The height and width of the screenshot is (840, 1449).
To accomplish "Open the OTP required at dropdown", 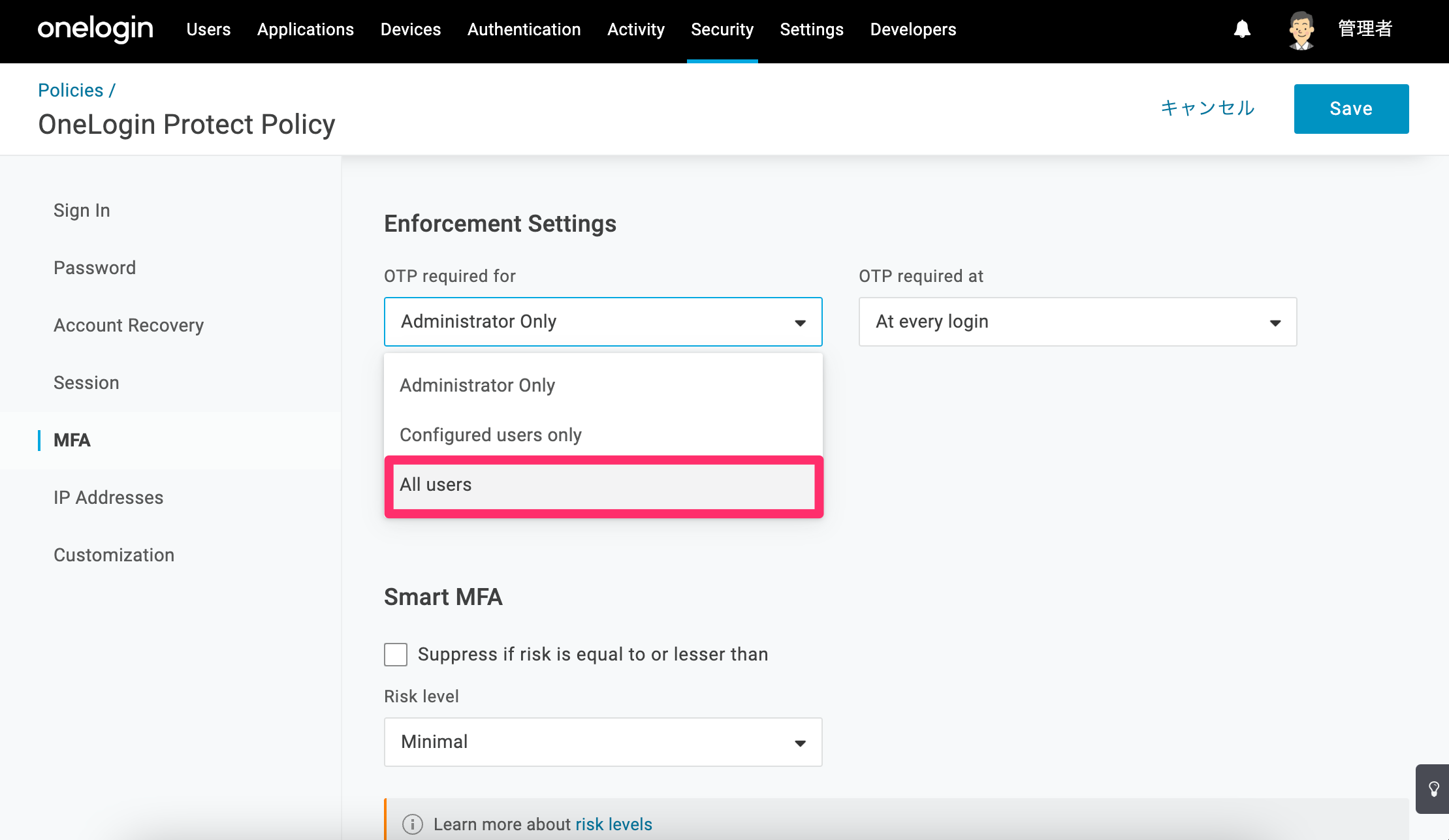I will 1078,322.
